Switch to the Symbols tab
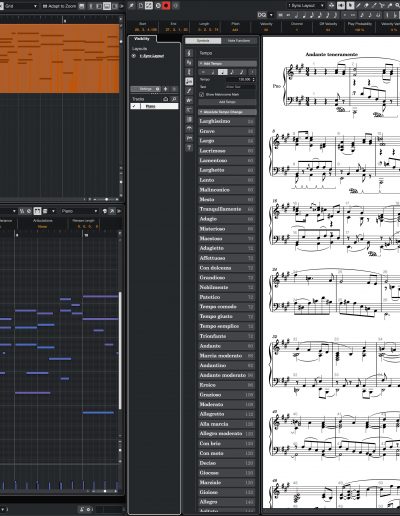 pyautogui.click(x=203, y=41)
